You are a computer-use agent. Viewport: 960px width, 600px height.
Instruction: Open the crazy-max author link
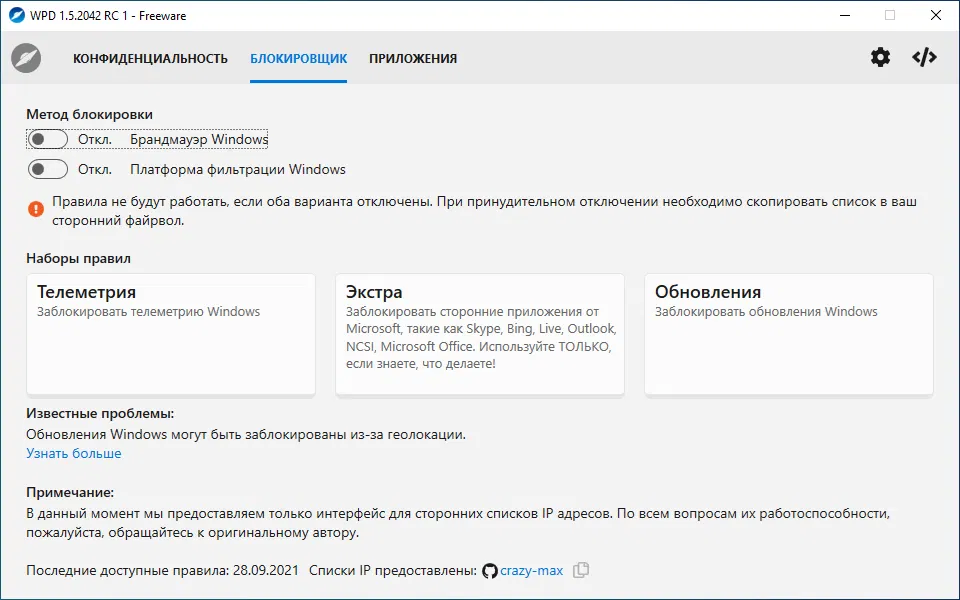pos(531,571)
